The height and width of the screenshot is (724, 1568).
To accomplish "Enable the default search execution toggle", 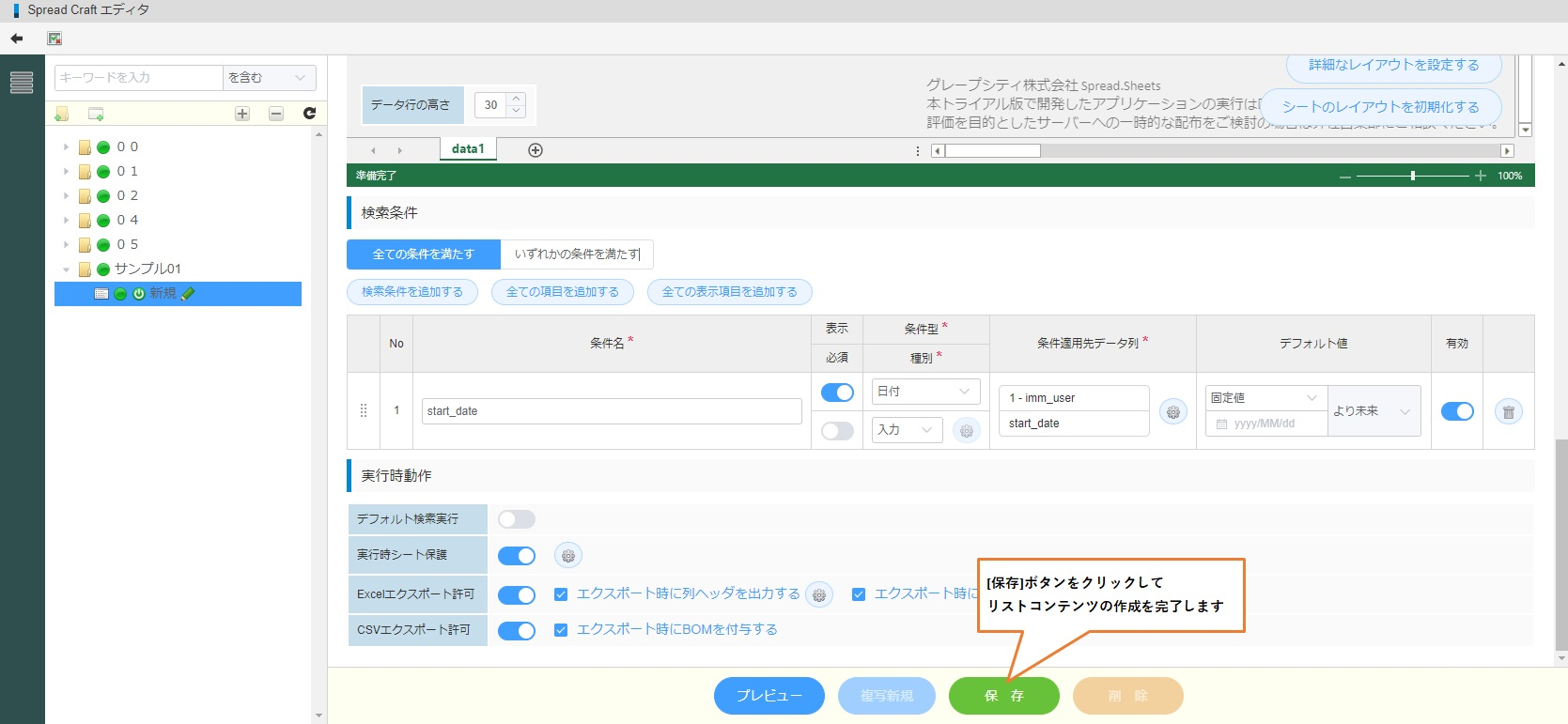I will click(x=517, y=519).
